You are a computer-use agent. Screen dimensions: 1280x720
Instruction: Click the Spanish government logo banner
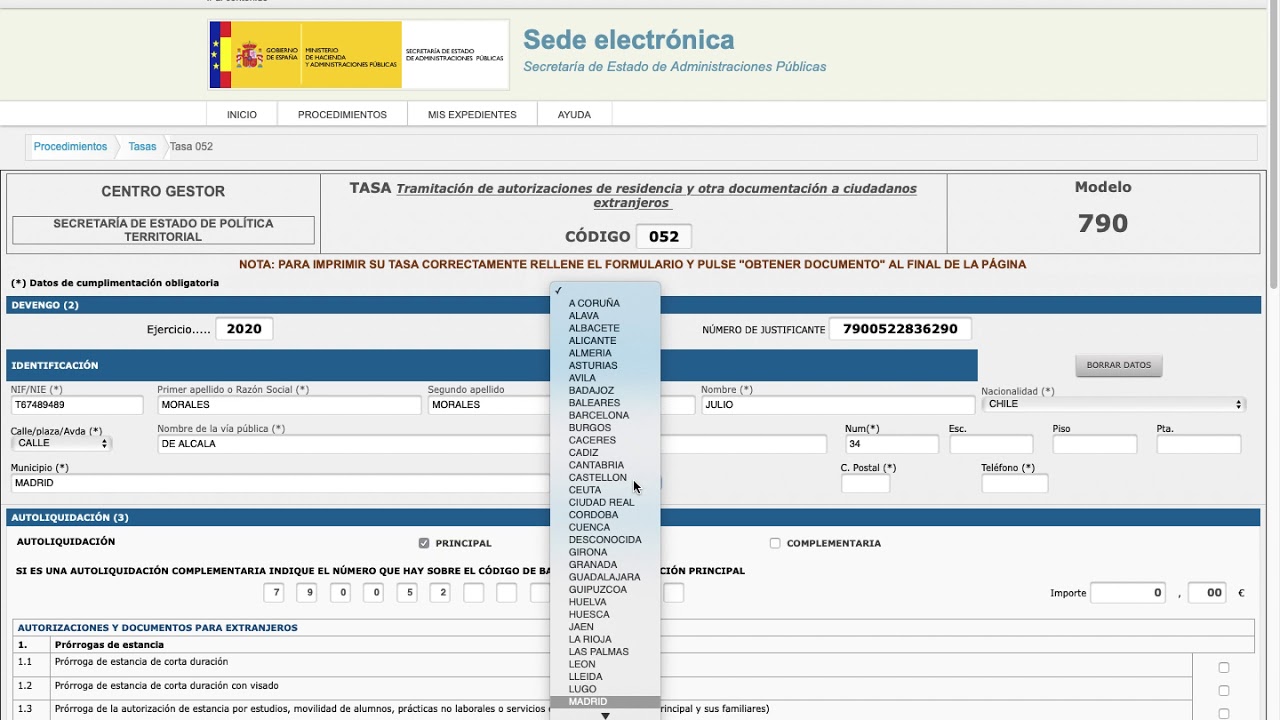(358, 55)
